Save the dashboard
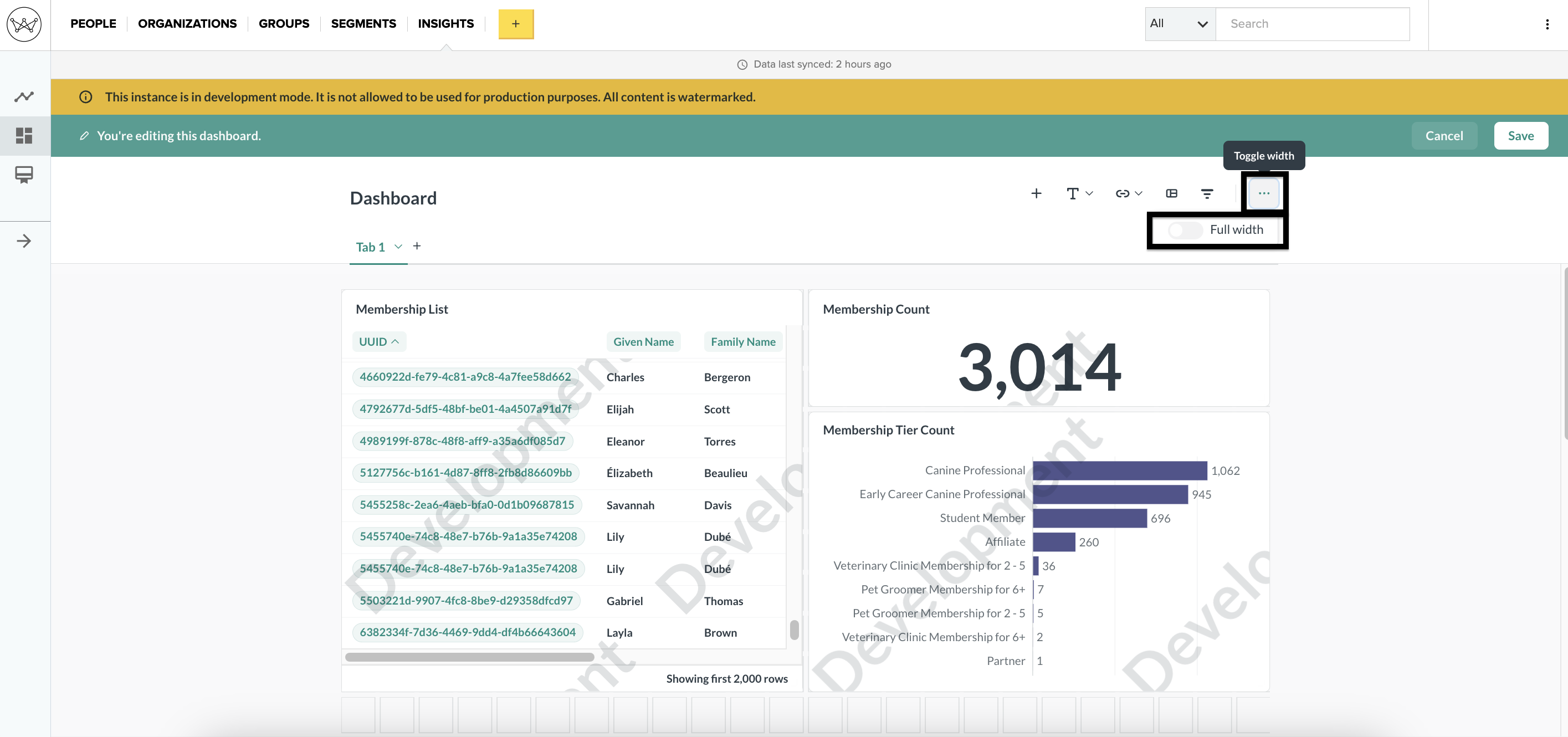1568x737 pixels. [1520, 136]
